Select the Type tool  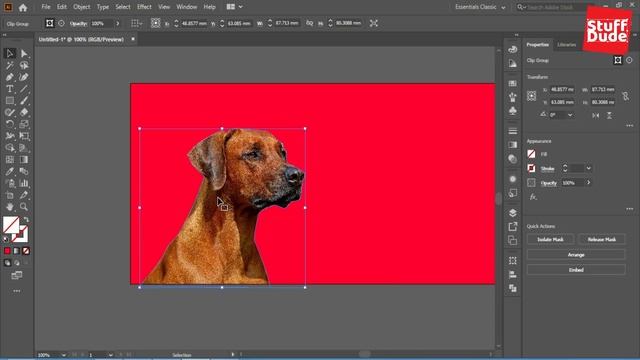[10, 89]
